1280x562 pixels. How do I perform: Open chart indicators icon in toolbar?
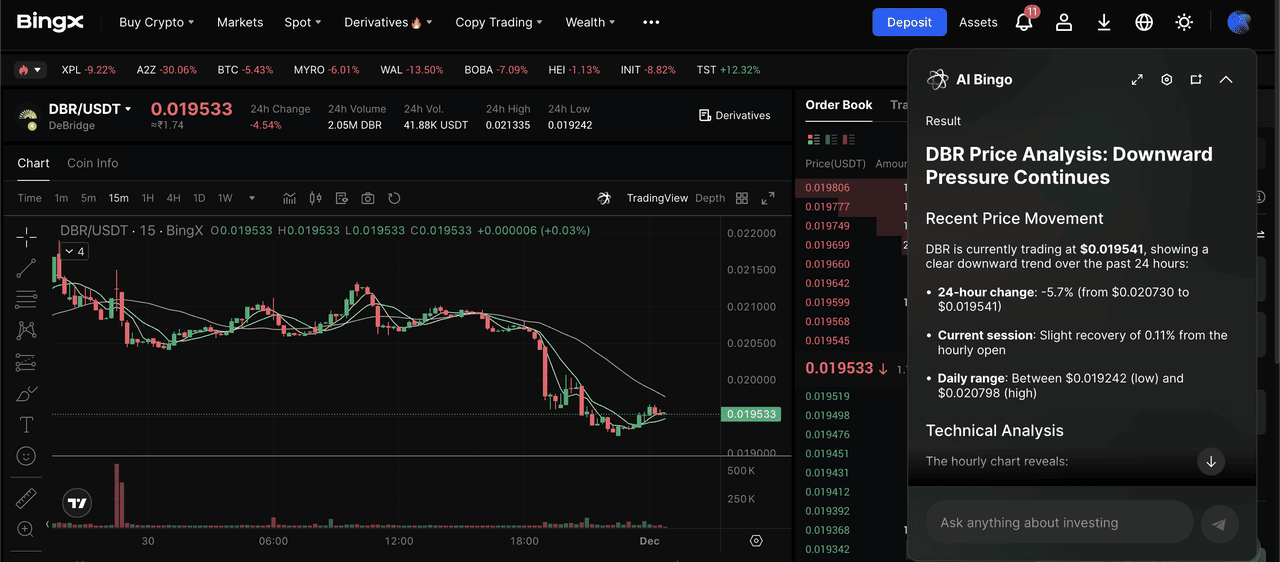coord(290,198)
